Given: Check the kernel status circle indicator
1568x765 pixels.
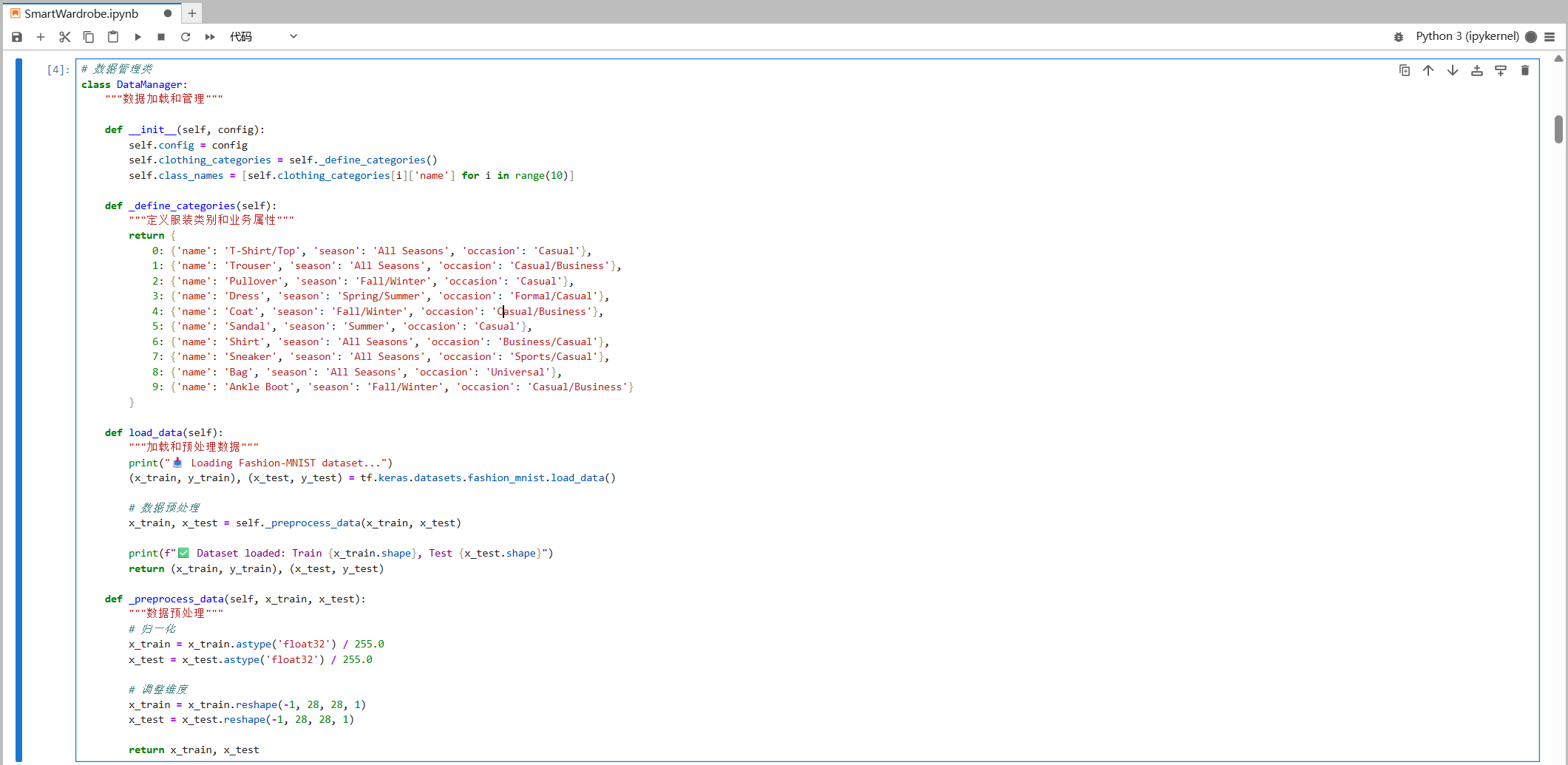Looking at the screenshot, I should click(1531, 37).
